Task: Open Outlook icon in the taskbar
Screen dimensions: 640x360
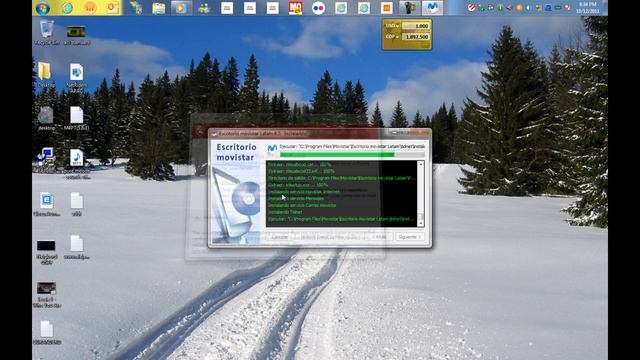Action: [x=113, y=8]
